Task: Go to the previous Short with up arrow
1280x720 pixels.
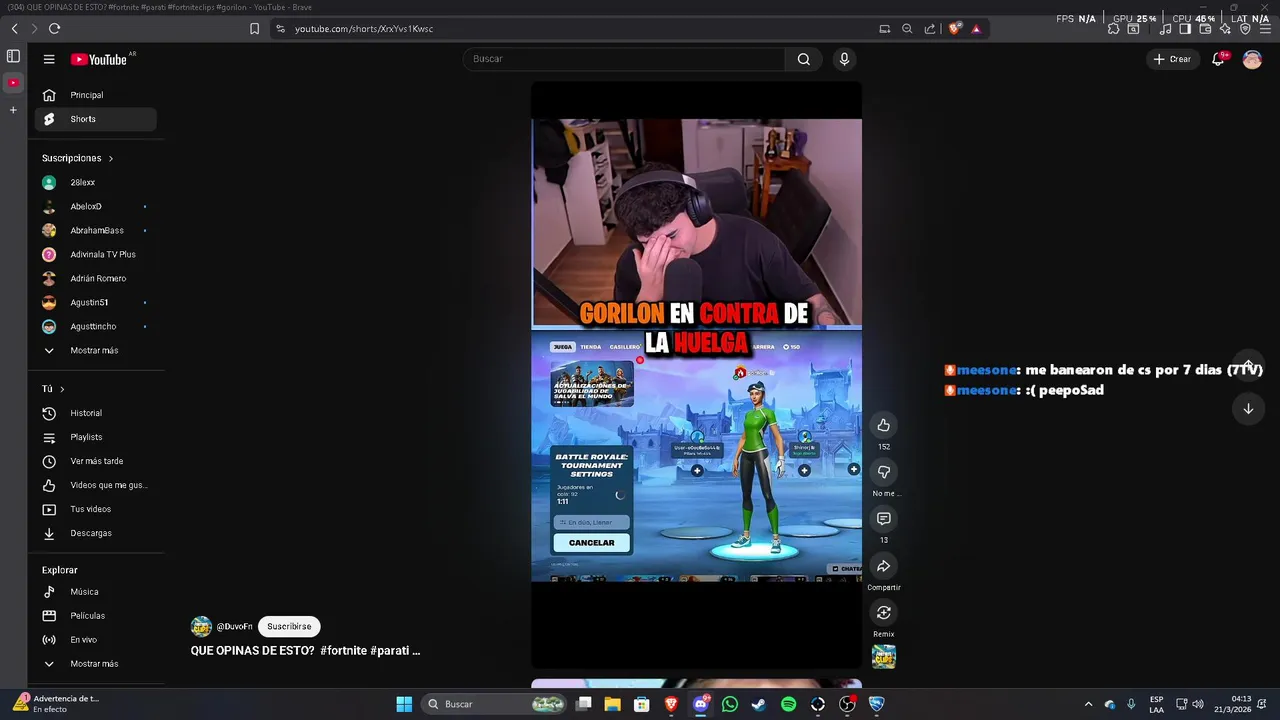Action: coord(1248,364)
